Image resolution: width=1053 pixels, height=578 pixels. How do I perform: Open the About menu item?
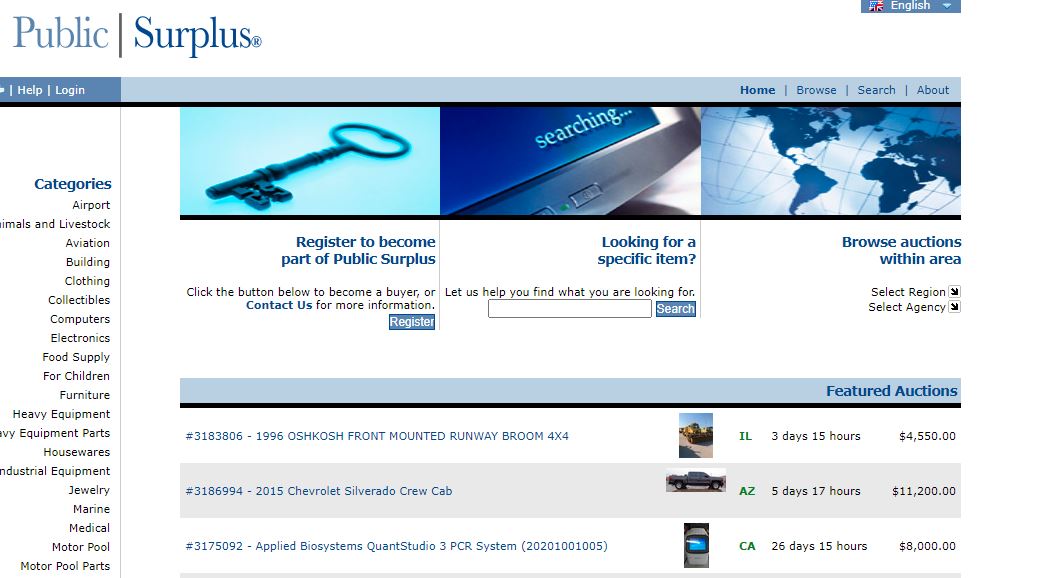tap(933, 90)
